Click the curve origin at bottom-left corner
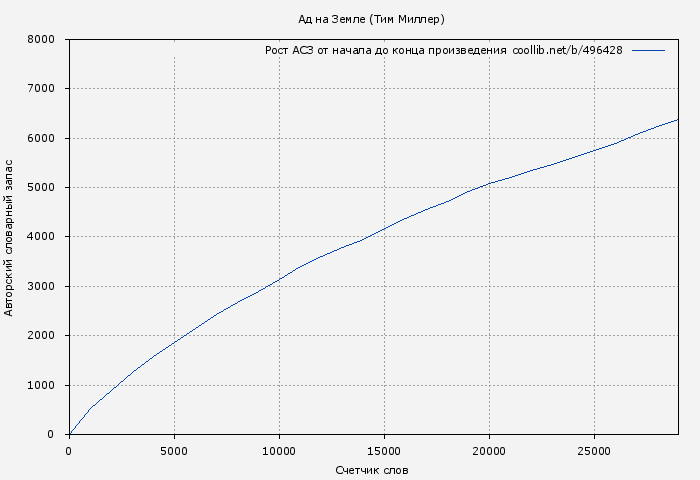Image resolution: width=700 pixels, height=480 pixels. click(69, 434)
